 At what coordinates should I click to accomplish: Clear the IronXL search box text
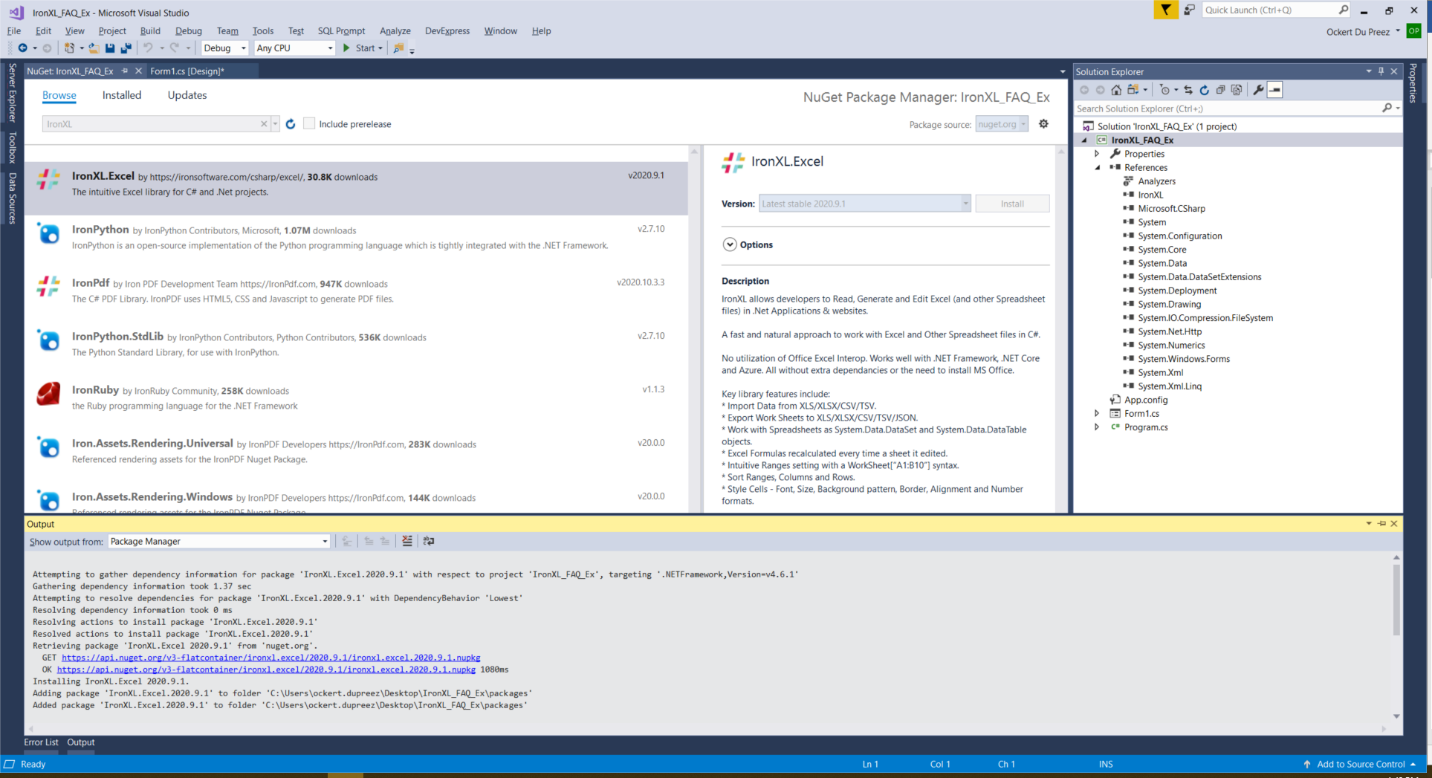(x=265, y=124)
